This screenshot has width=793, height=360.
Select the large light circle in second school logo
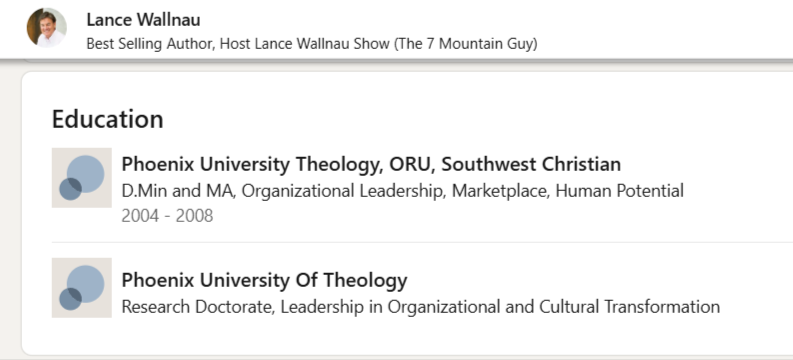85,284
